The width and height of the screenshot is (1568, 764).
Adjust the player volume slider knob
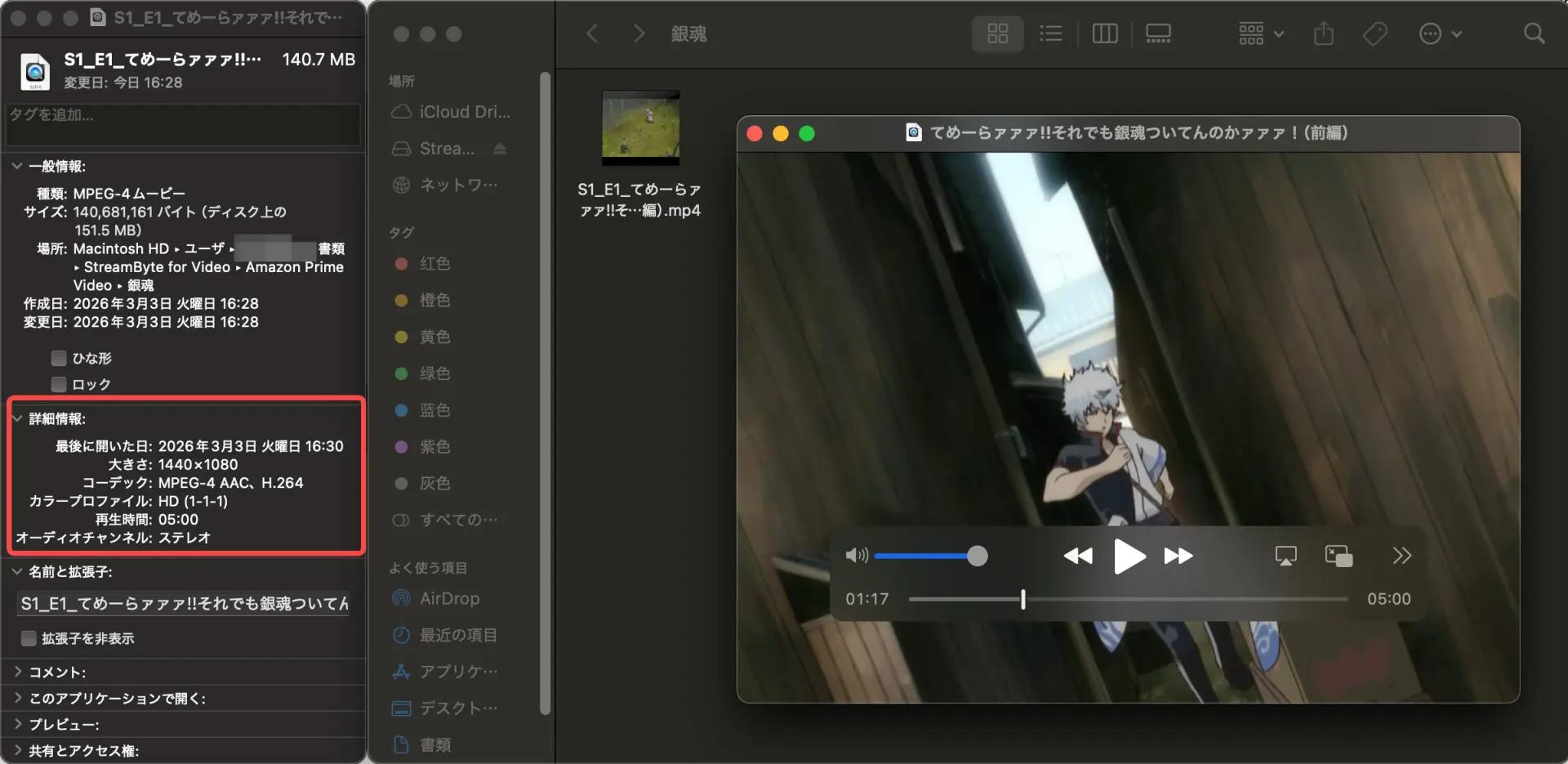977,556
